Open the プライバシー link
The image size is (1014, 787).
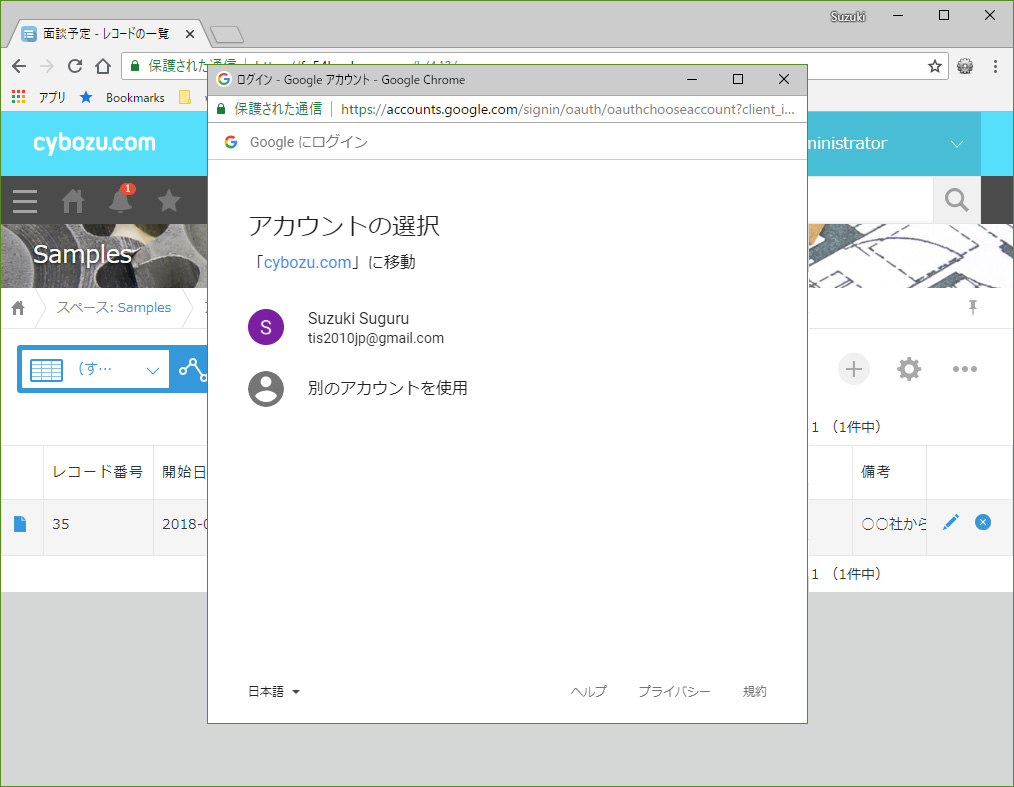point(674,692)
